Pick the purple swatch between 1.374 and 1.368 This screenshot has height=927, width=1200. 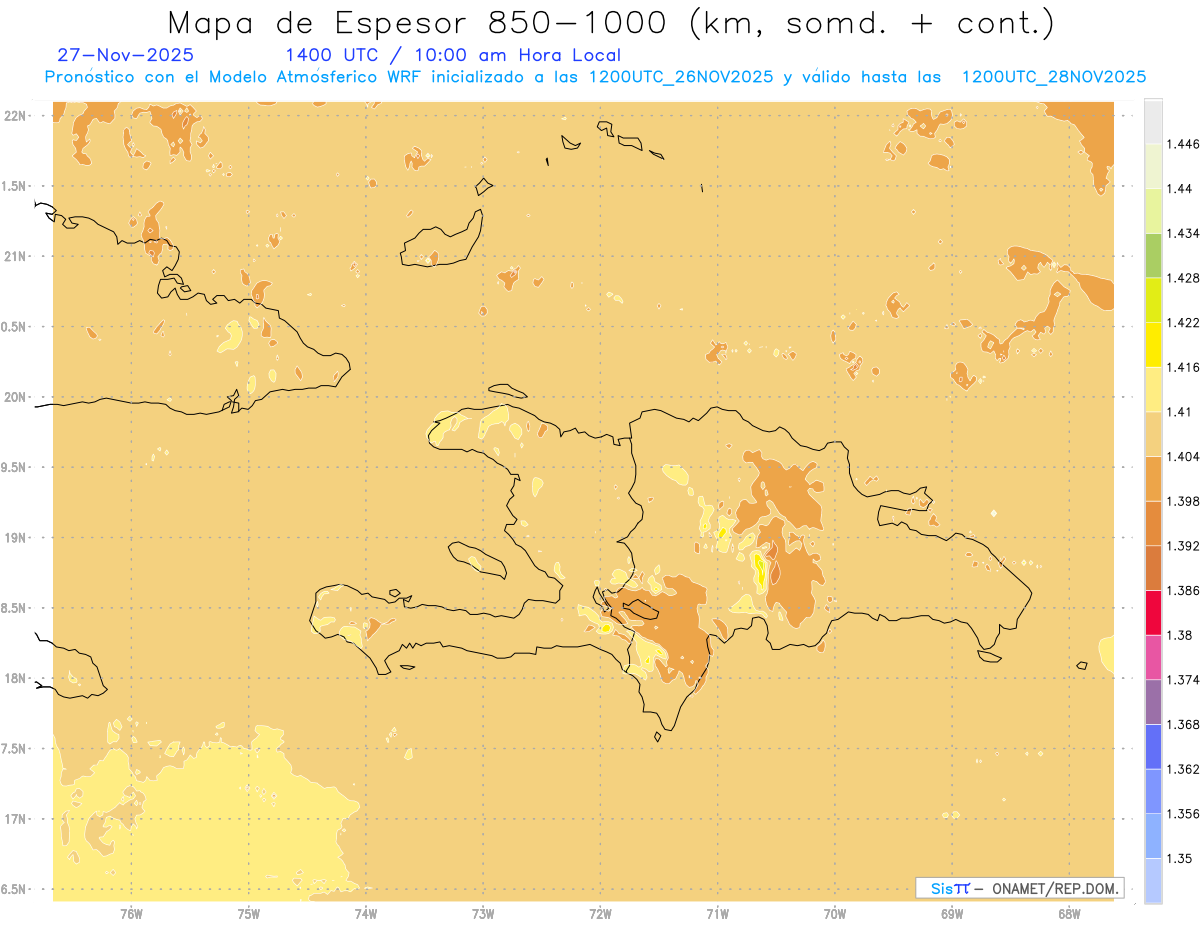tap(1153, 702)
